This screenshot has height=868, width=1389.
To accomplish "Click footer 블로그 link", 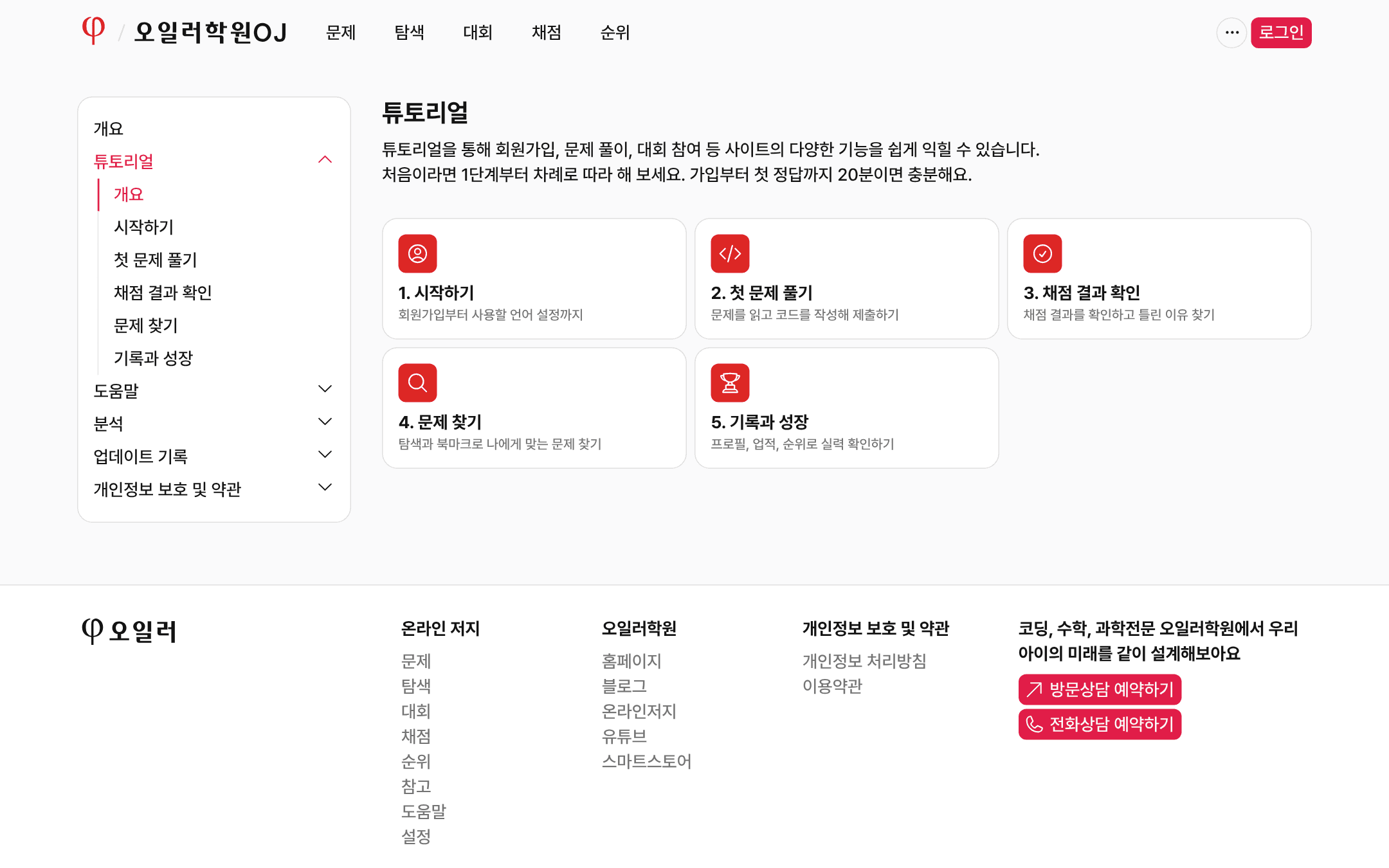I will click(624, 686).
